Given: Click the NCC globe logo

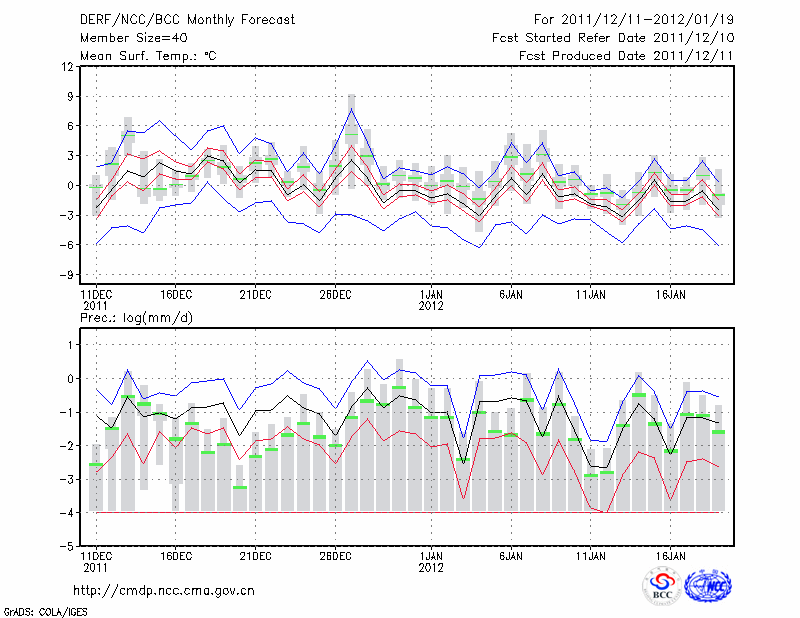Looking at the screenshot, I should pyautogui.click(x=707, y=586).
